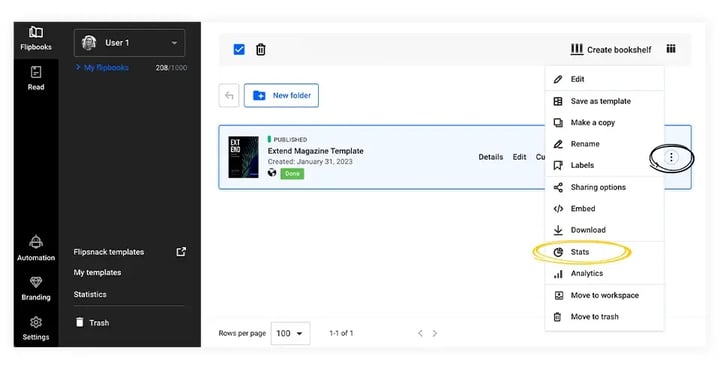Open Trash in the sidebar
720x369 pixels.
92,323
